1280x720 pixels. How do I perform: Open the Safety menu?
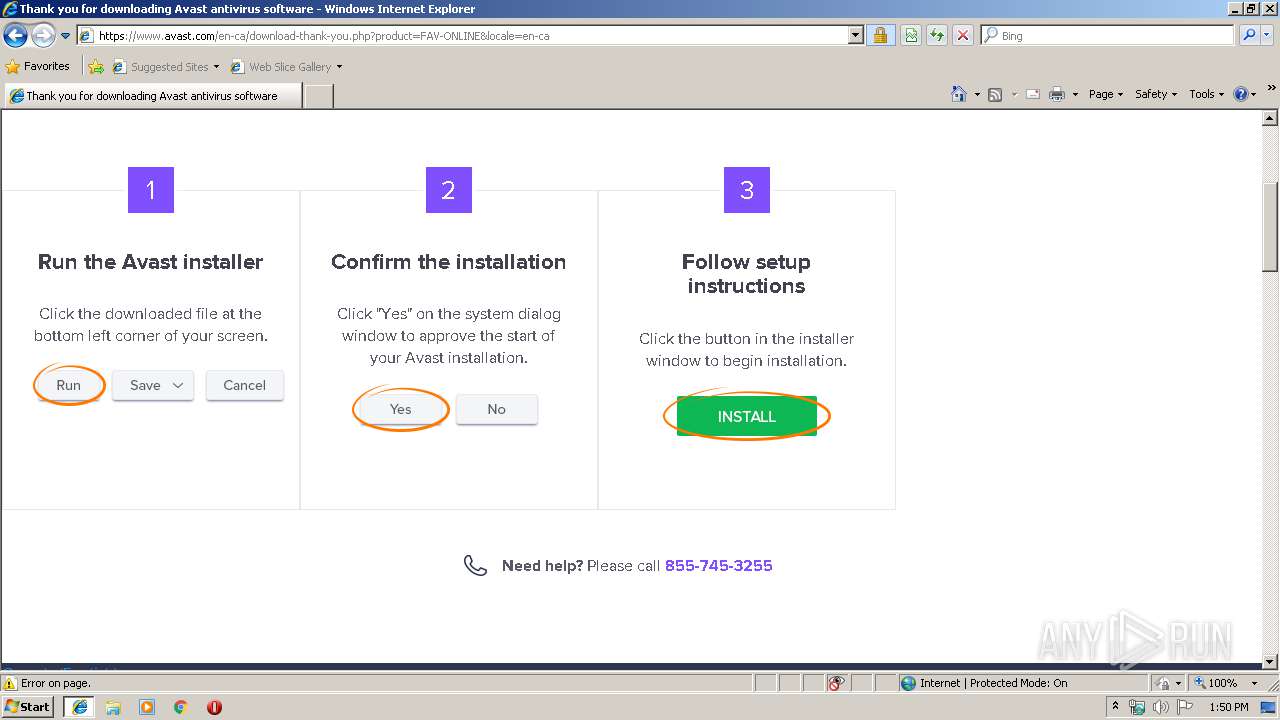[1155, 94]
